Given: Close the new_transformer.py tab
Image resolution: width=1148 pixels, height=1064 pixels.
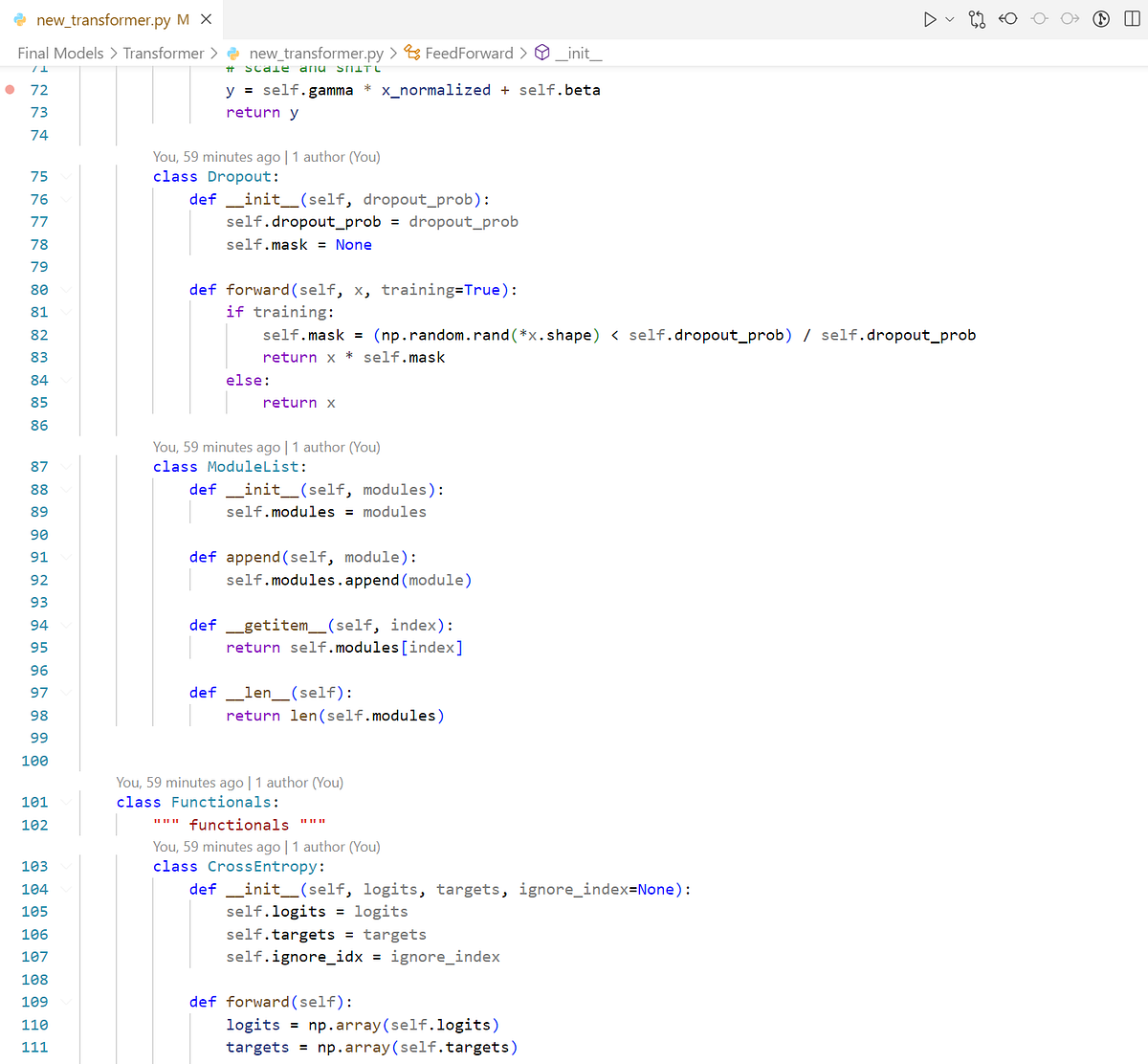Looking at the screenshot, I should pyautogui.click(x=206, y=19).
